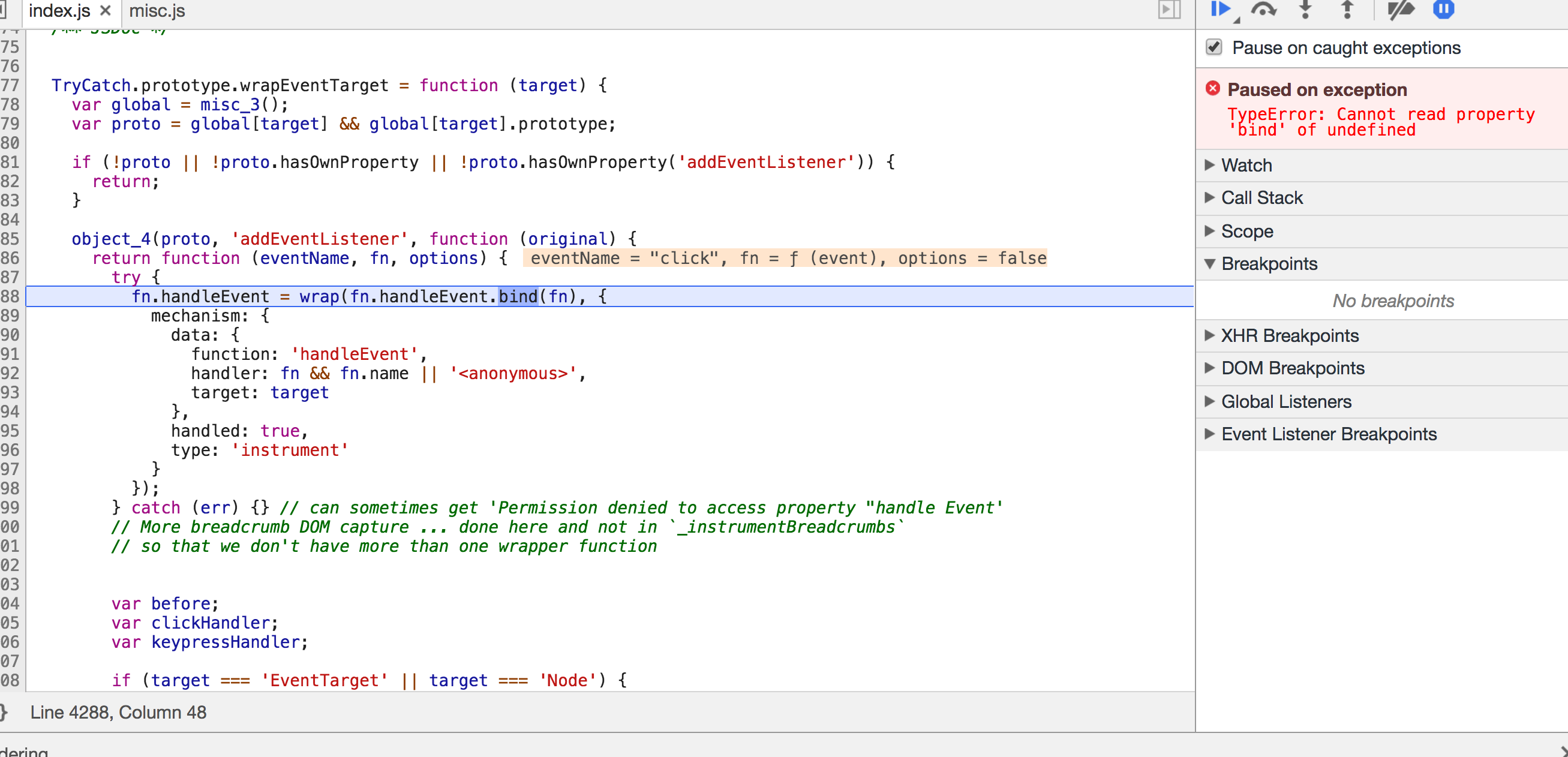Image resolution: width=1568 pixels, height=757 pixels.
Task: Close the index.js tab
Action: pyautogui.click(x=105, y=10)
